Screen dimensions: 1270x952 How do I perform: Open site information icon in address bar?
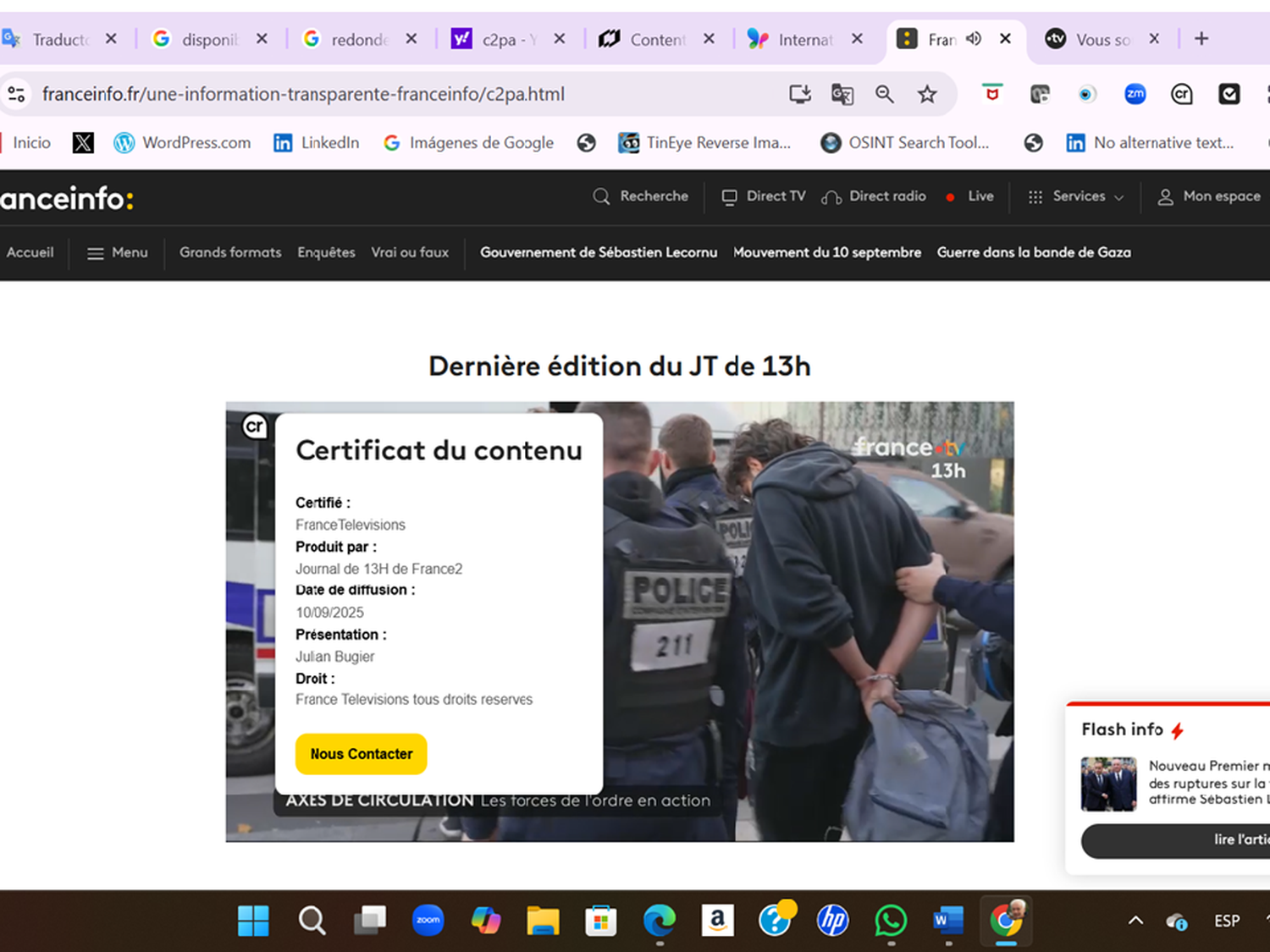click(16, 94)
